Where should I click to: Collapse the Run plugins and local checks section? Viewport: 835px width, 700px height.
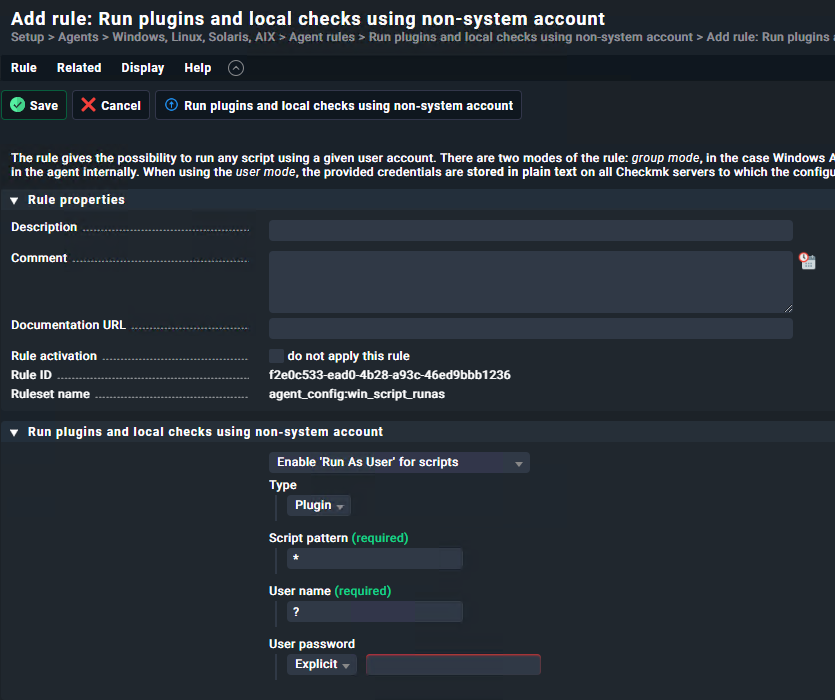[x=14, y=432]
